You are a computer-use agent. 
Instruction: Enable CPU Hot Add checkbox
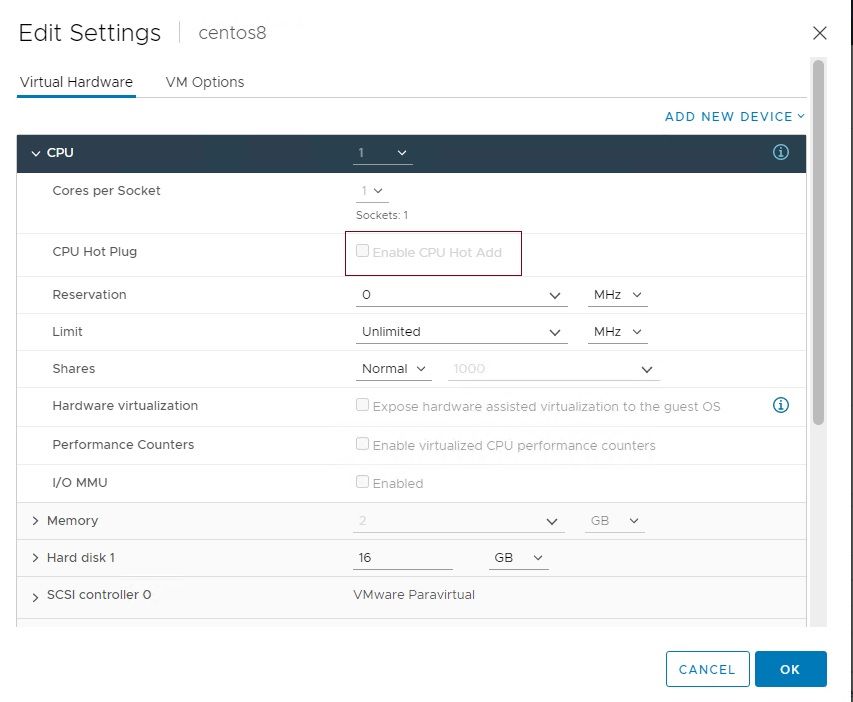[x=362, y=251]
